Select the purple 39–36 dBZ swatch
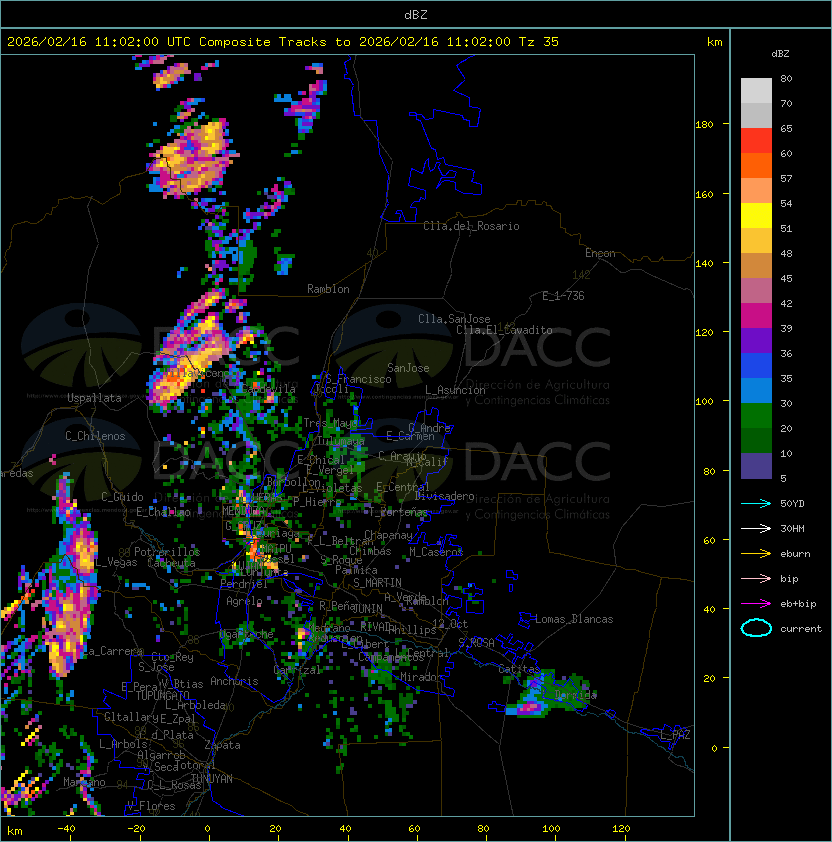The height and width of the screenshot is (842, 832). tap(756, 341)
